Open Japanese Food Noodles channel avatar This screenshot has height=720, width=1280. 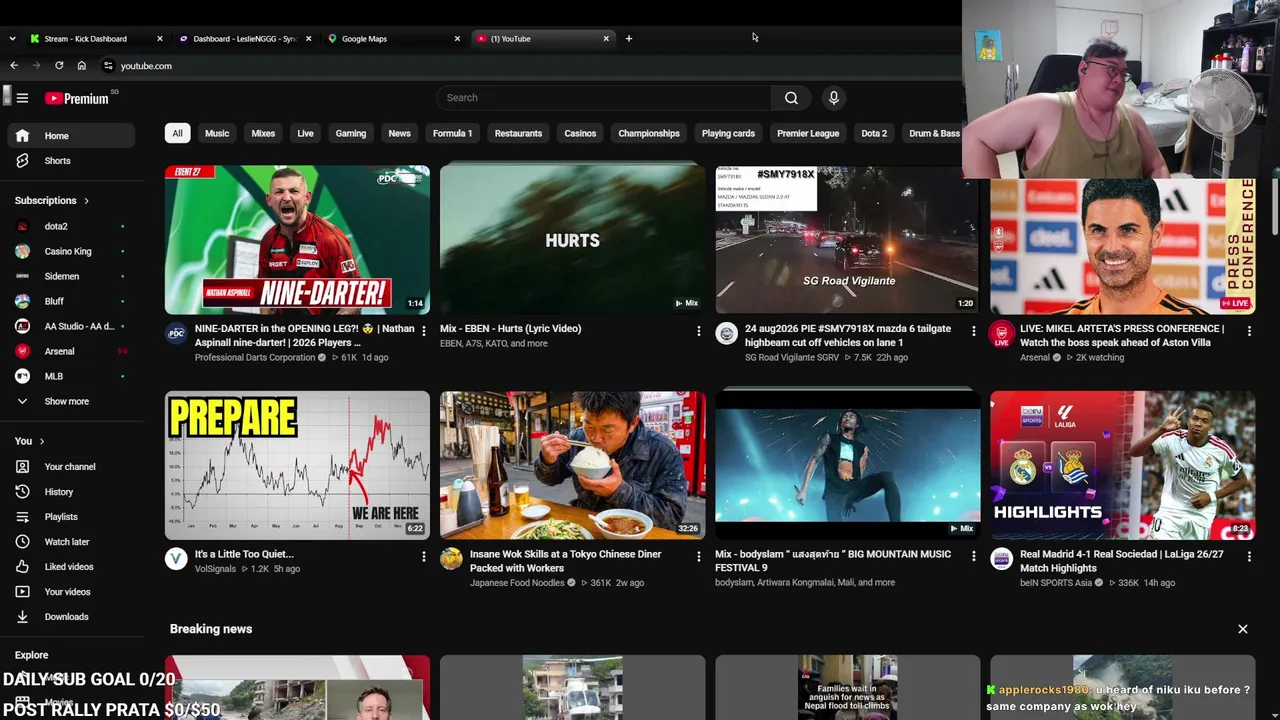click(451, 559)
